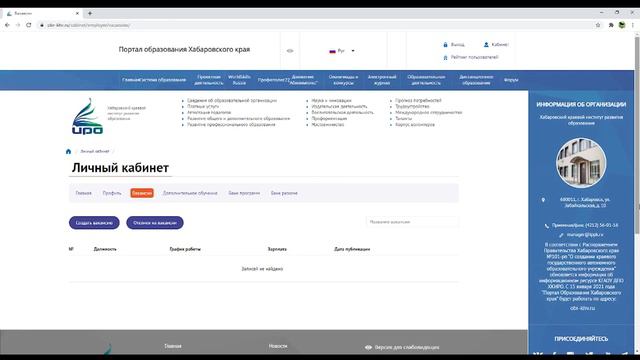The height and width of the screenshot is (360, 640).
Task: Open Дистанционное образование menu item
Action: point(476,80)
